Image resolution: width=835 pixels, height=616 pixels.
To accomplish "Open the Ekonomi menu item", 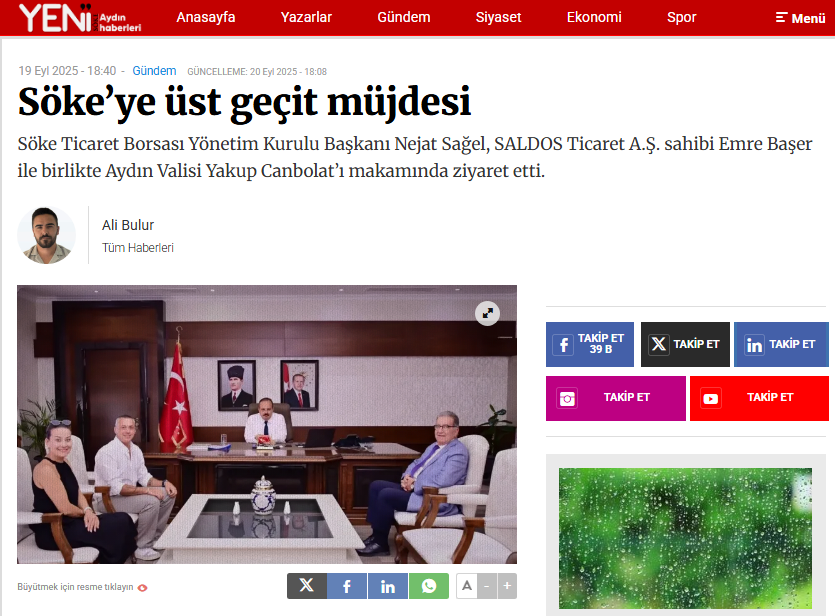I will [x=594, y=17].
